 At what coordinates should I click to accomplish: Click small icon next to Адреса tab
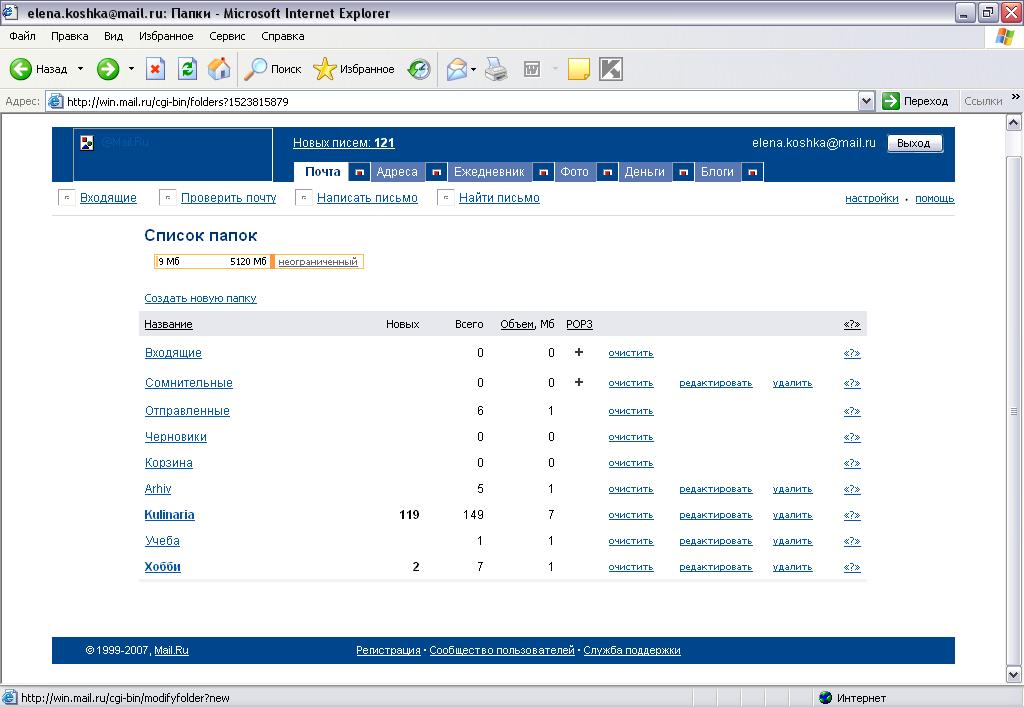coord(437,172)
